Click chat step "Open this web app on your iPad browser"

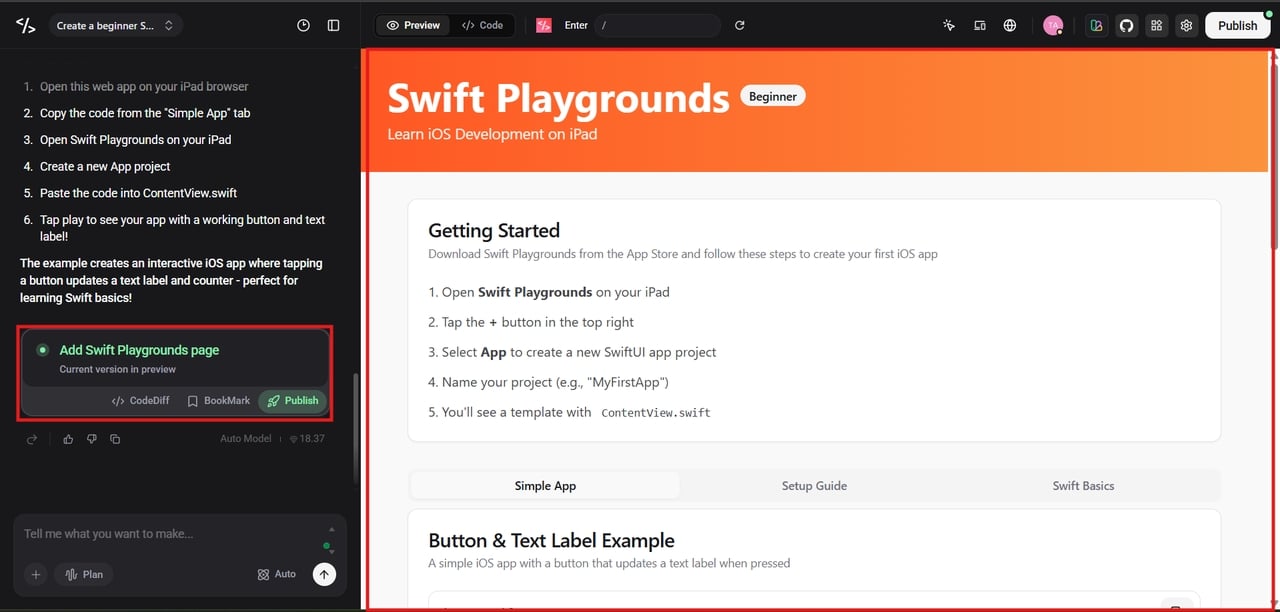[x=144, y=87]
